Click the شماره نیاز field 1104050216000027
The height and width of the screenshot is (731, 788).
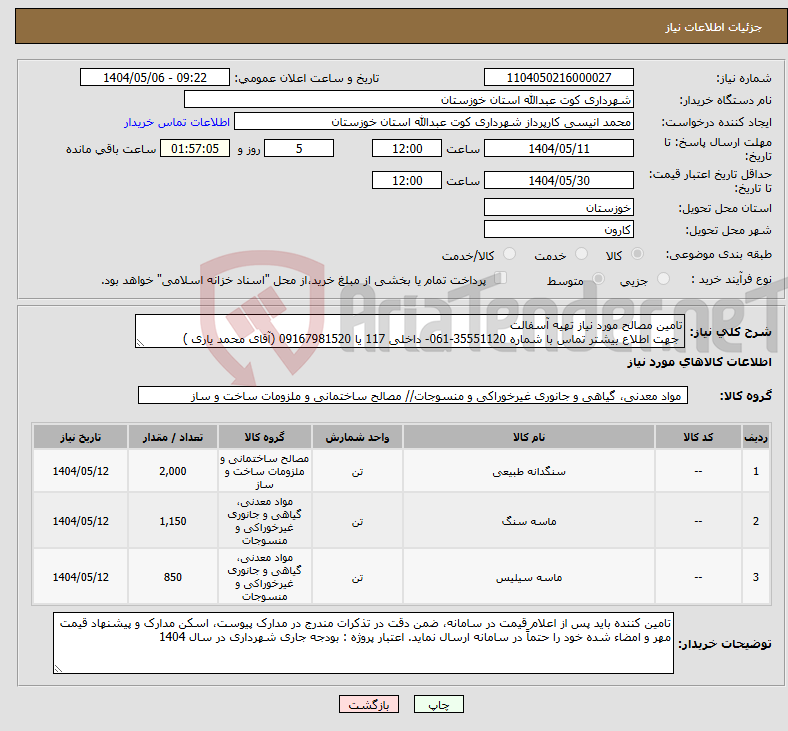(558, 78)
